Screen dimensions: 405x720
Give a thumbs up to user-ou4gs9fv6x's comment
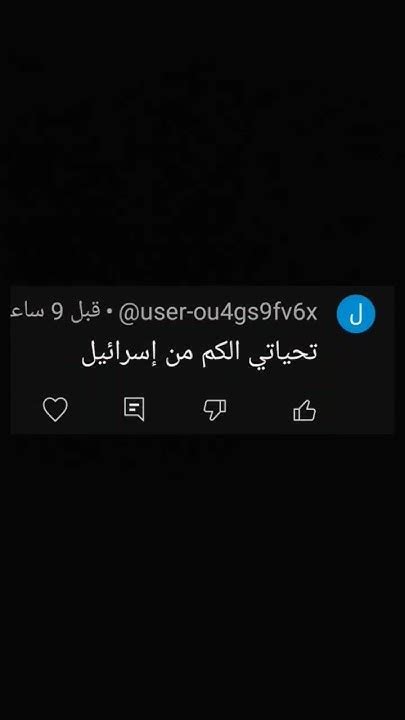point(304,410)
